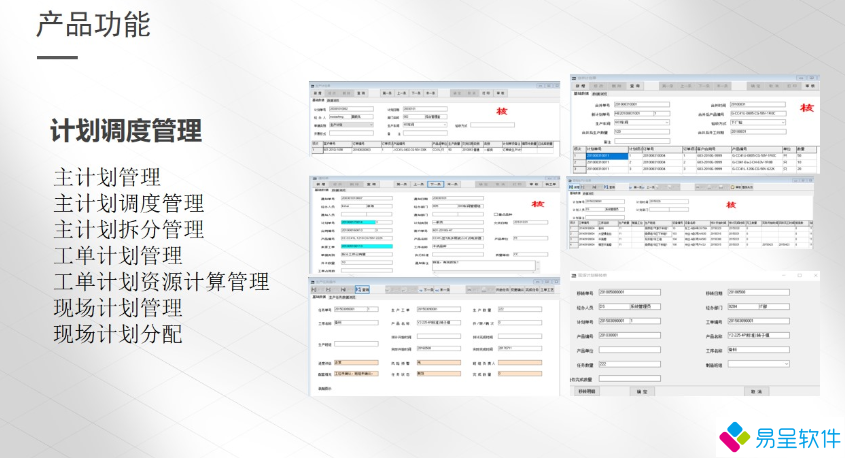Open the 组织方式 dropdown in 合同单号 window

click(758, 122)
